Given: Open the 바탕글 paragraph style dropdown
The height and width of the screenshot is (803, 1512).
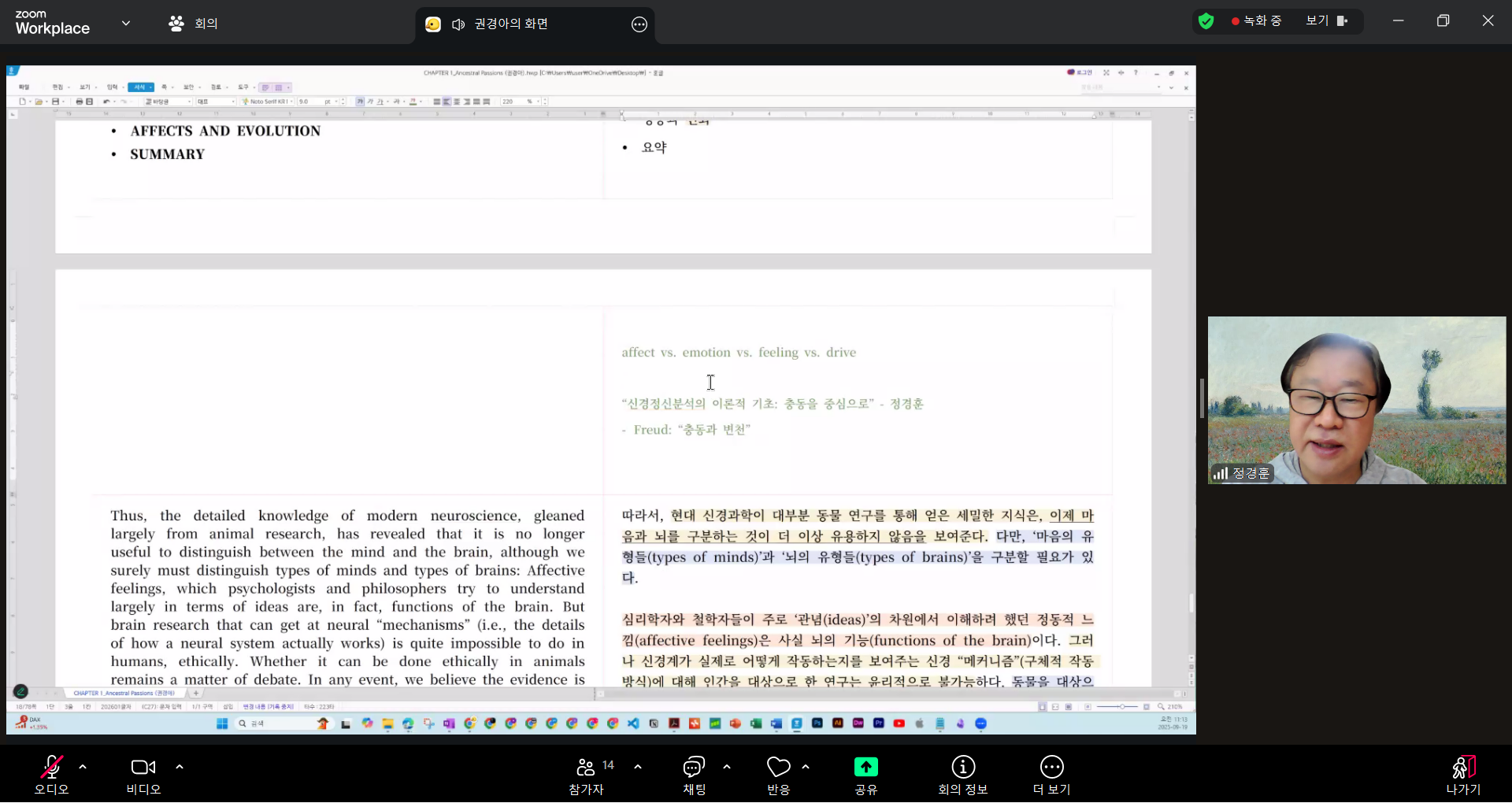Looking at the screenshot, I should [x=169, y=102].
